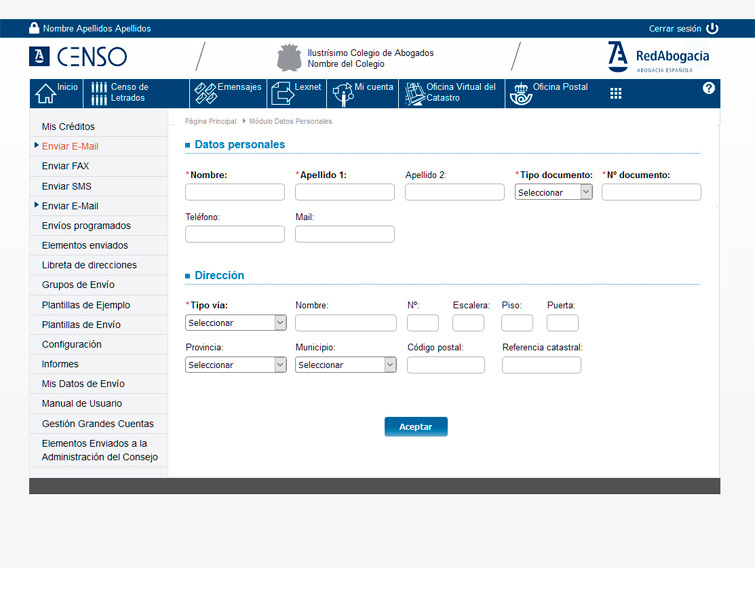Expand the Provincia dropdown
This screenshot has width=755, height=594.
click(x=235, y=365)
